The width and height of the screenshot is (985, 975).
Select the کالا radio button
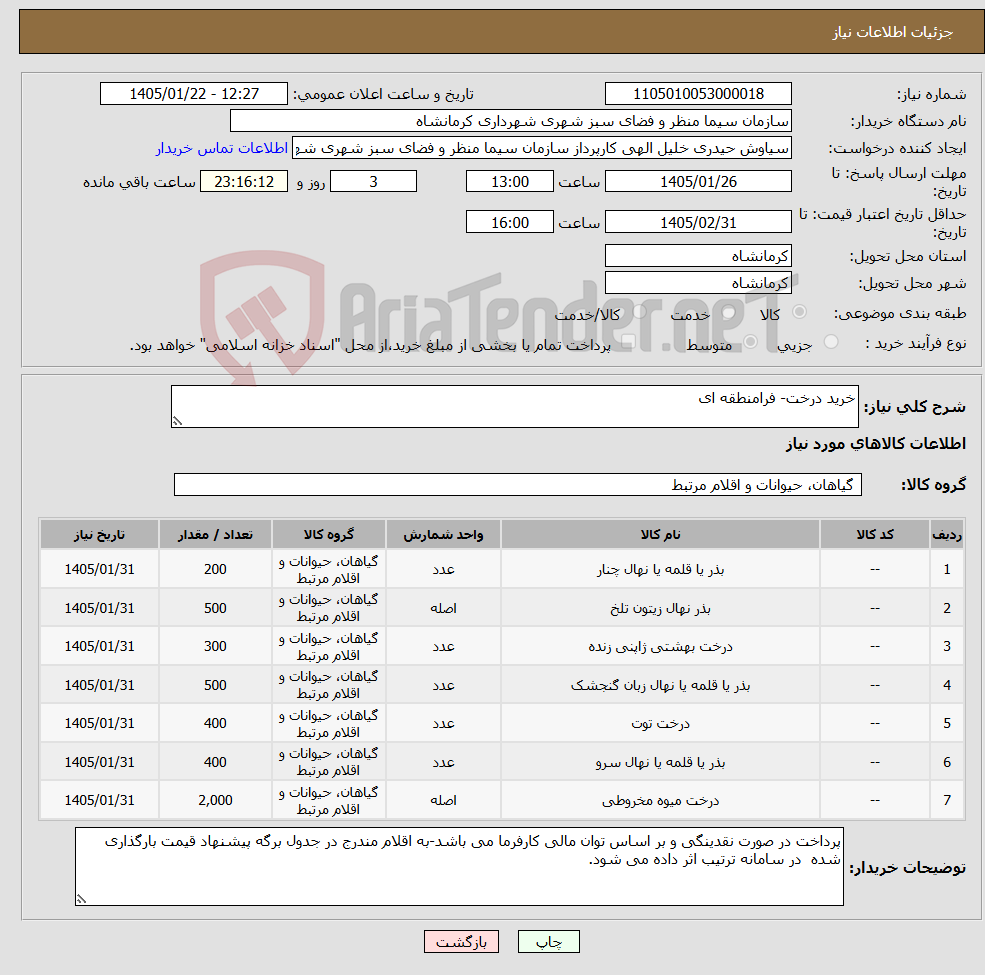[800, 312]
